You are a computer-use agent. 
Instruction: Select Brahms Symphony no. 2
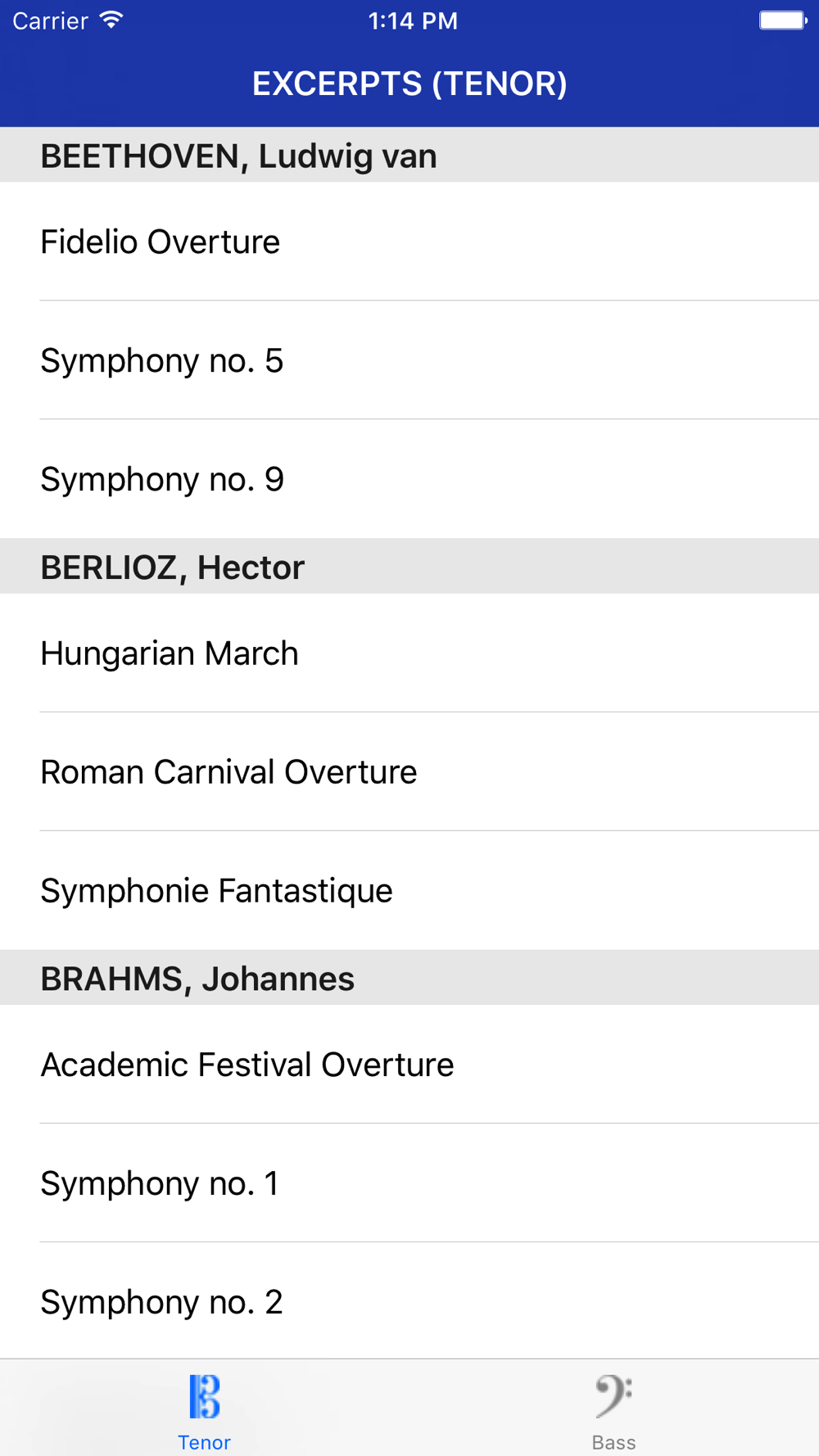[409, 1301]
